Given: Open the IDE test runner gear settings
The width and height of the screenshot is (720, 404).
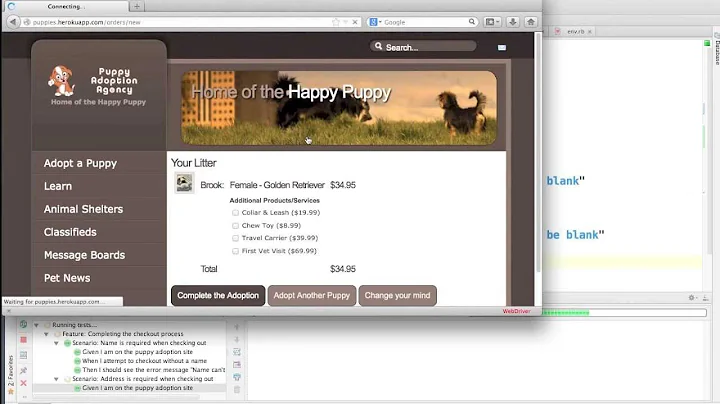Looking at the screenshot, I should (x=692, y=298).
